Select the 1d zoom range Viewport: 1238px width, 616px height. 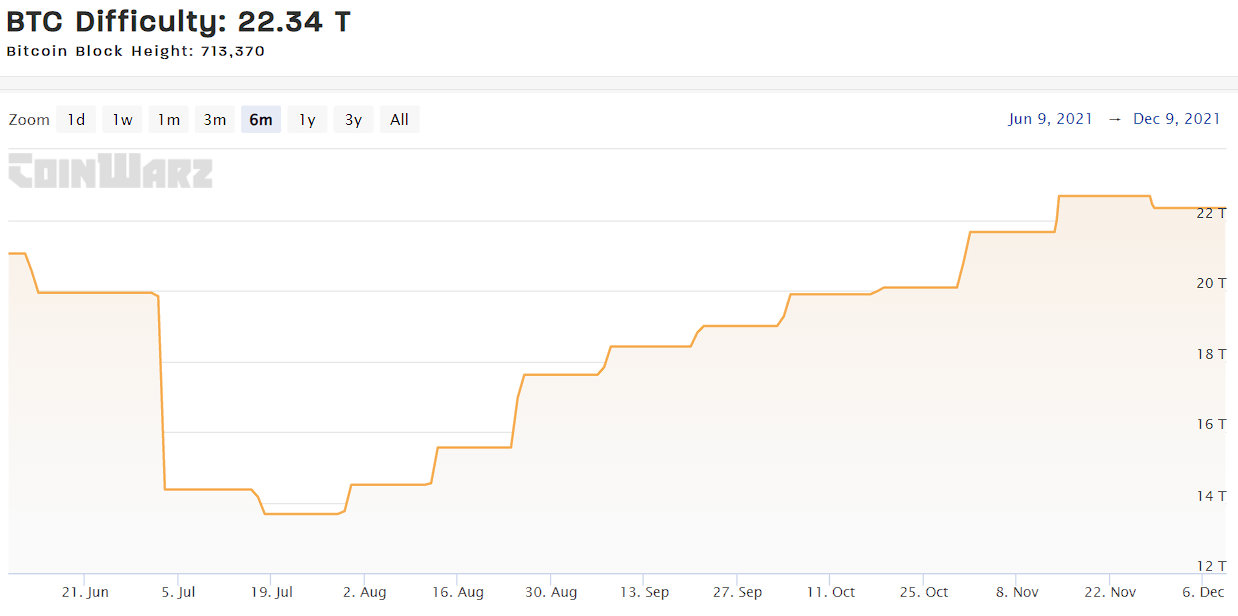coord(75,119)
